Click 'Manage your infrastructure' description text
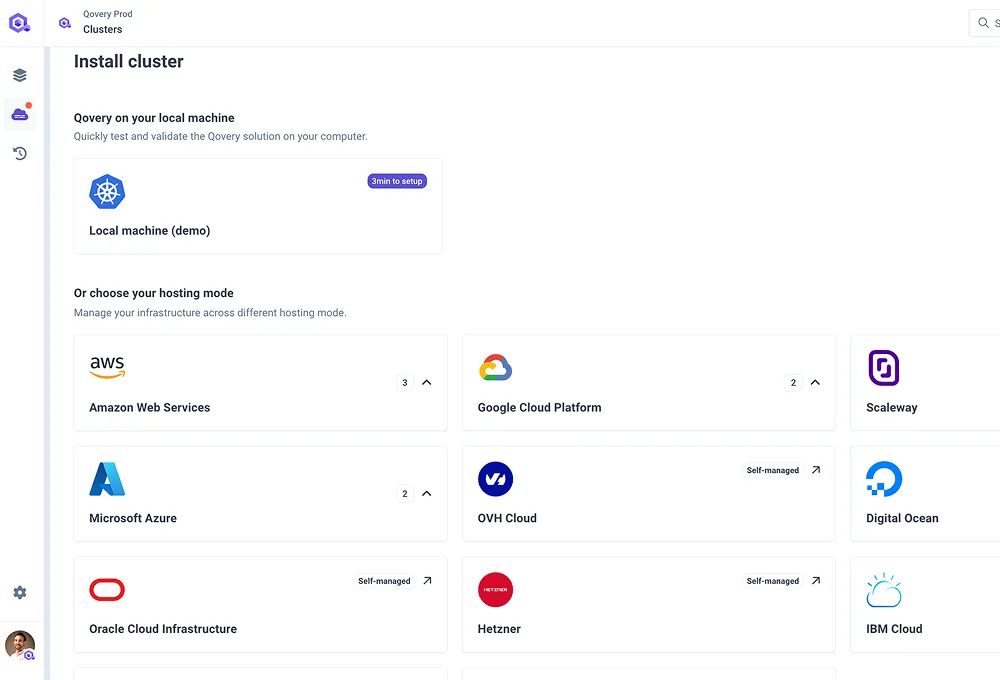This screenshot has width=1000, height=680. pyautogui.click(x=210, y=313)
